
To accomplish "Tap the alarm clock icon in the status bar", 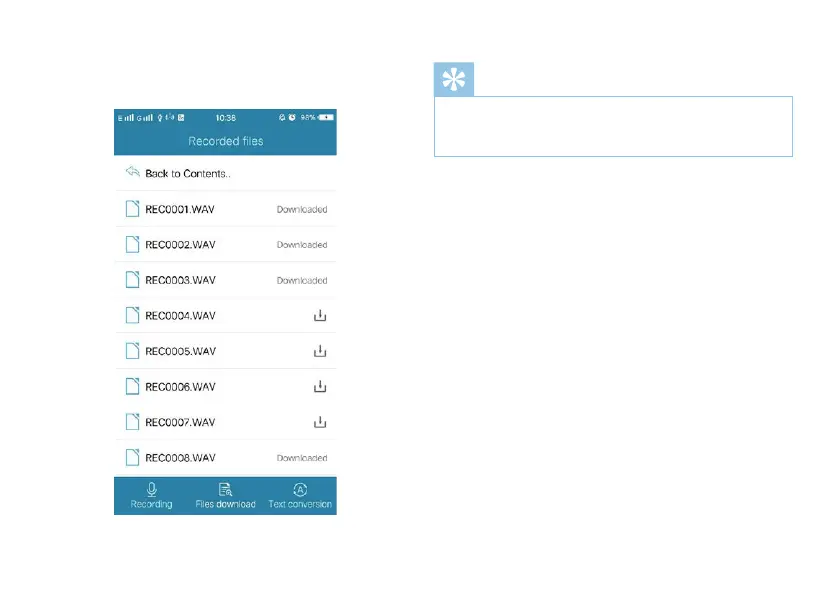I will (292, 117).
